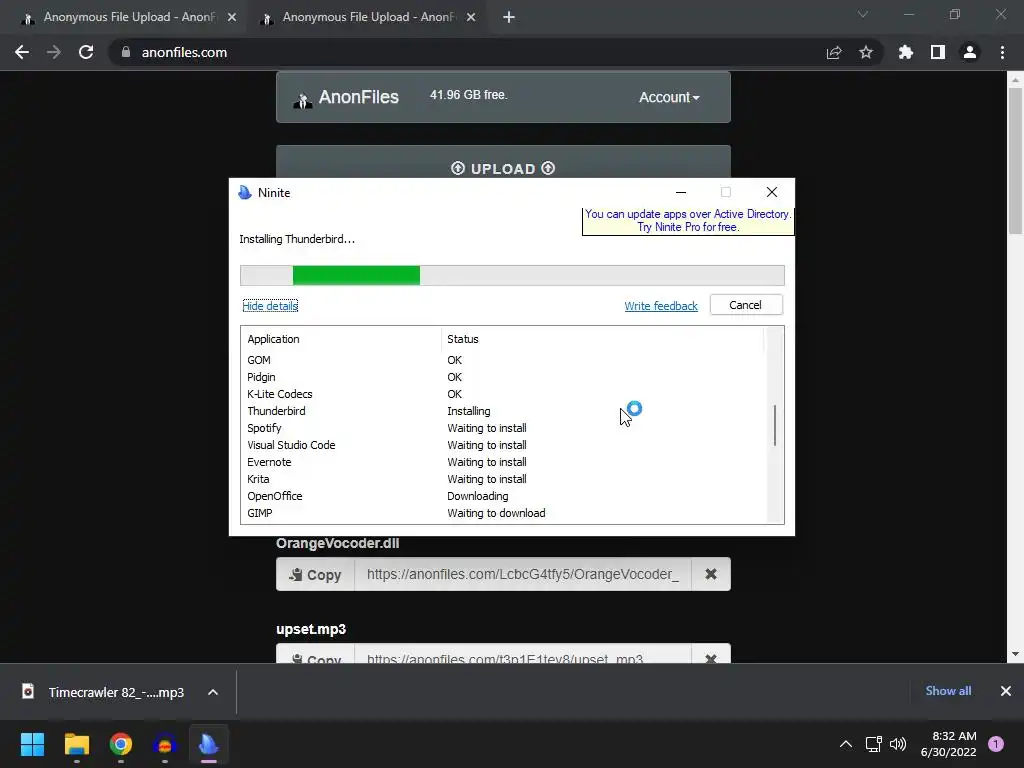Click the OrangeVocoder URL field

522,575
